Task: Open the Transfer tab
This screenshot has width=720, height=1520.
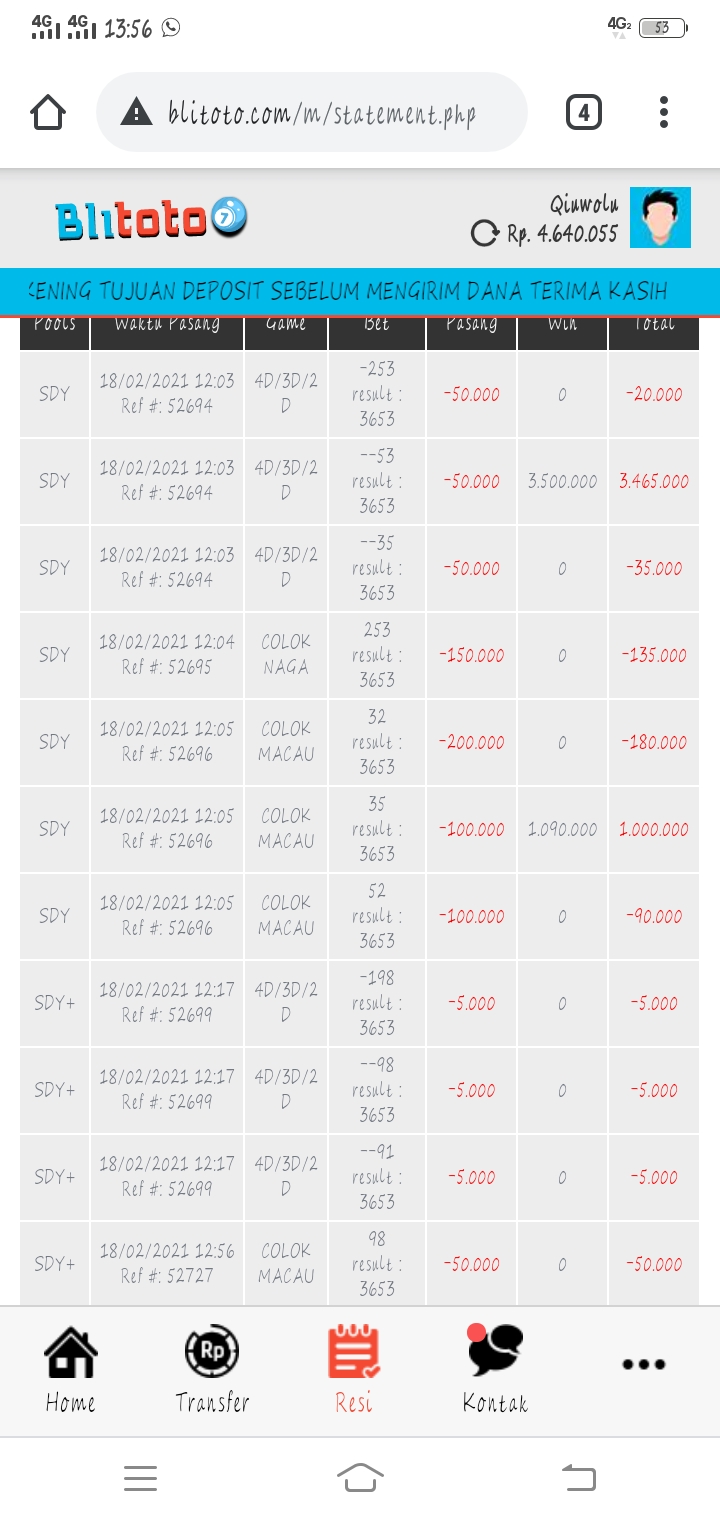Action: click(212, 1368)
